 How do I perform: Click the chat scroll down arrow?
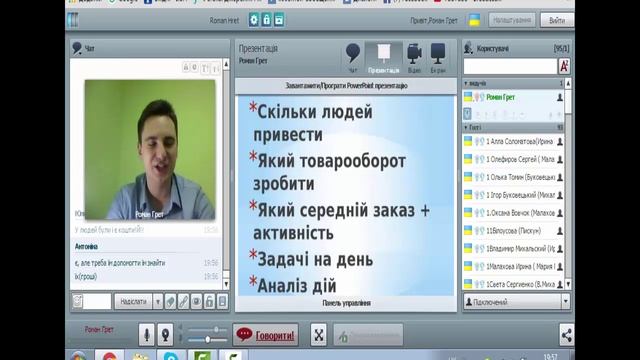[x=226, y=284]
